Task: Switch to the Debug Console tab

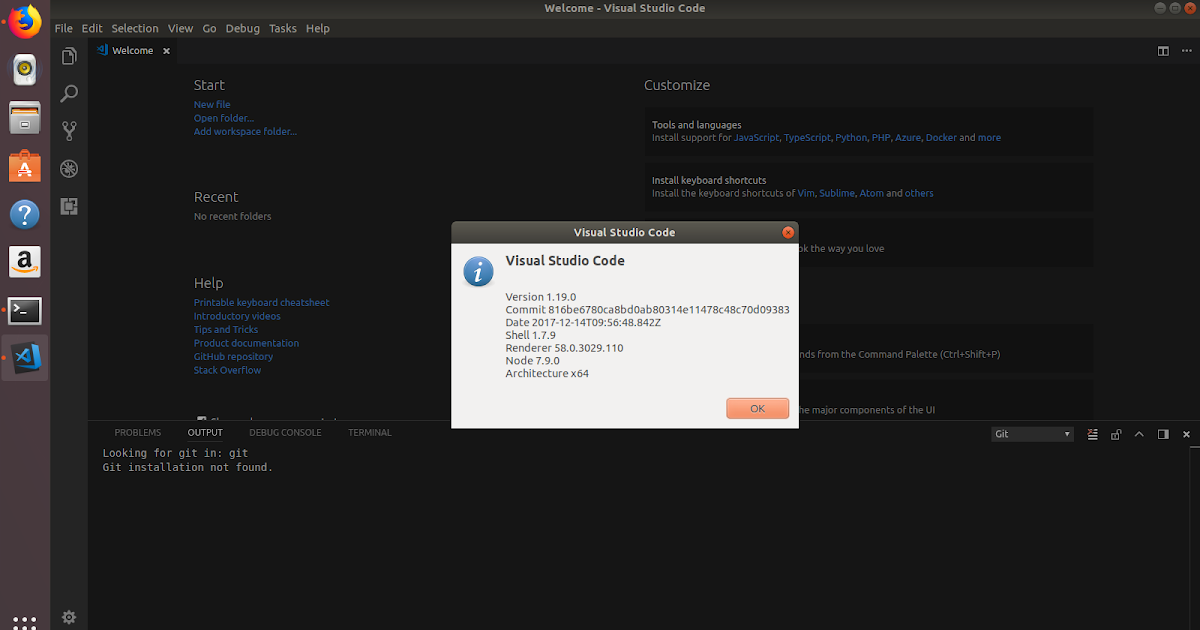Action: pyautogui.click(x=286, y=433)
